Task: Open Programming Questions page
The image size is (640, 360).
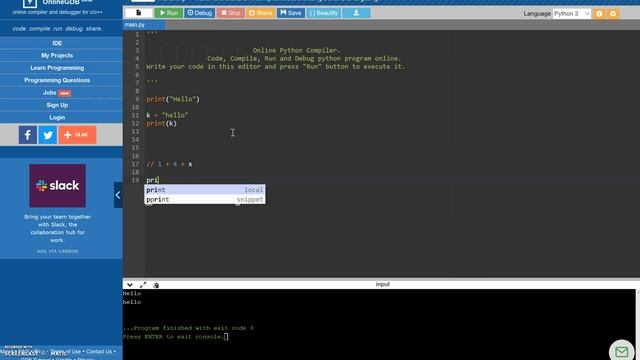Action: click(x=57, y=80)
